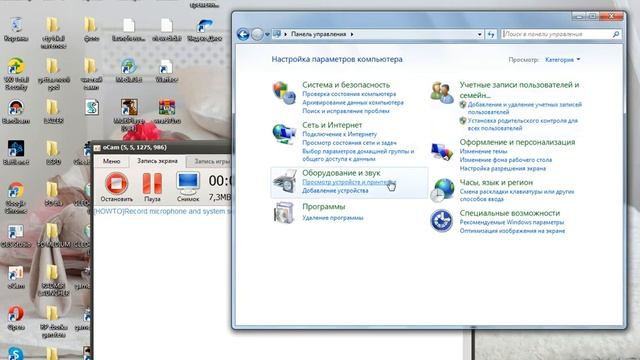
Task: Select the 360 Total Security desktop icon
Action: point(16,74)
